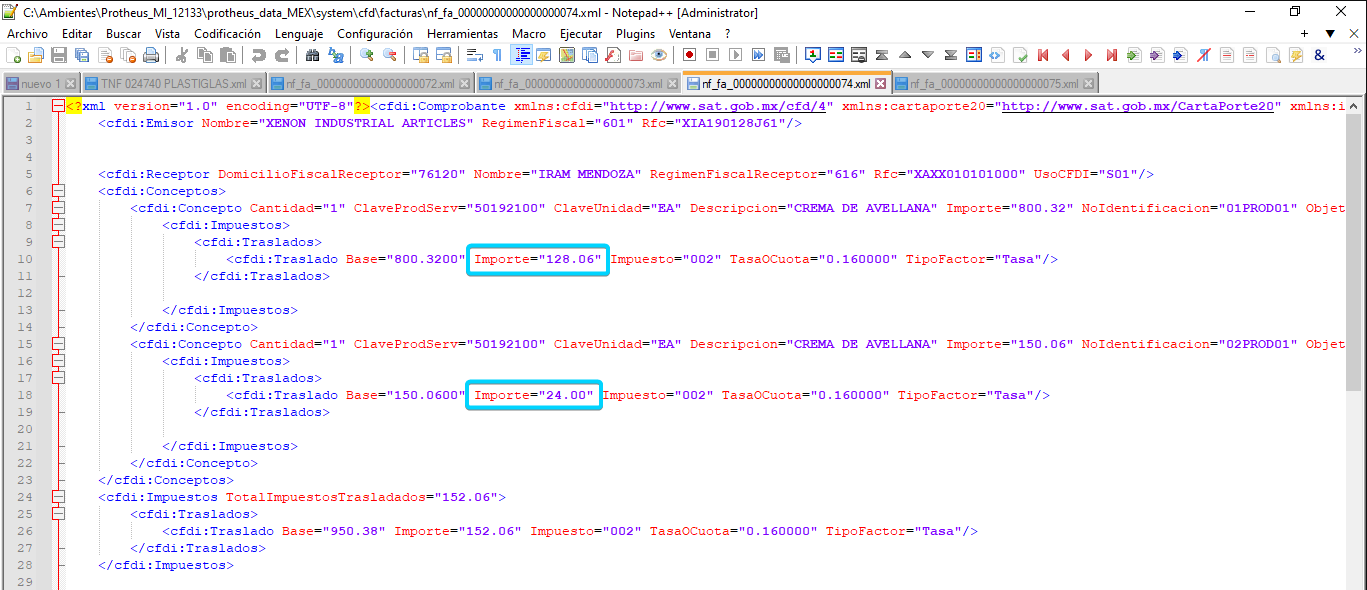
Task: Collapse cfdi:Conceptos fold at line 6
Action: point(58,190)
